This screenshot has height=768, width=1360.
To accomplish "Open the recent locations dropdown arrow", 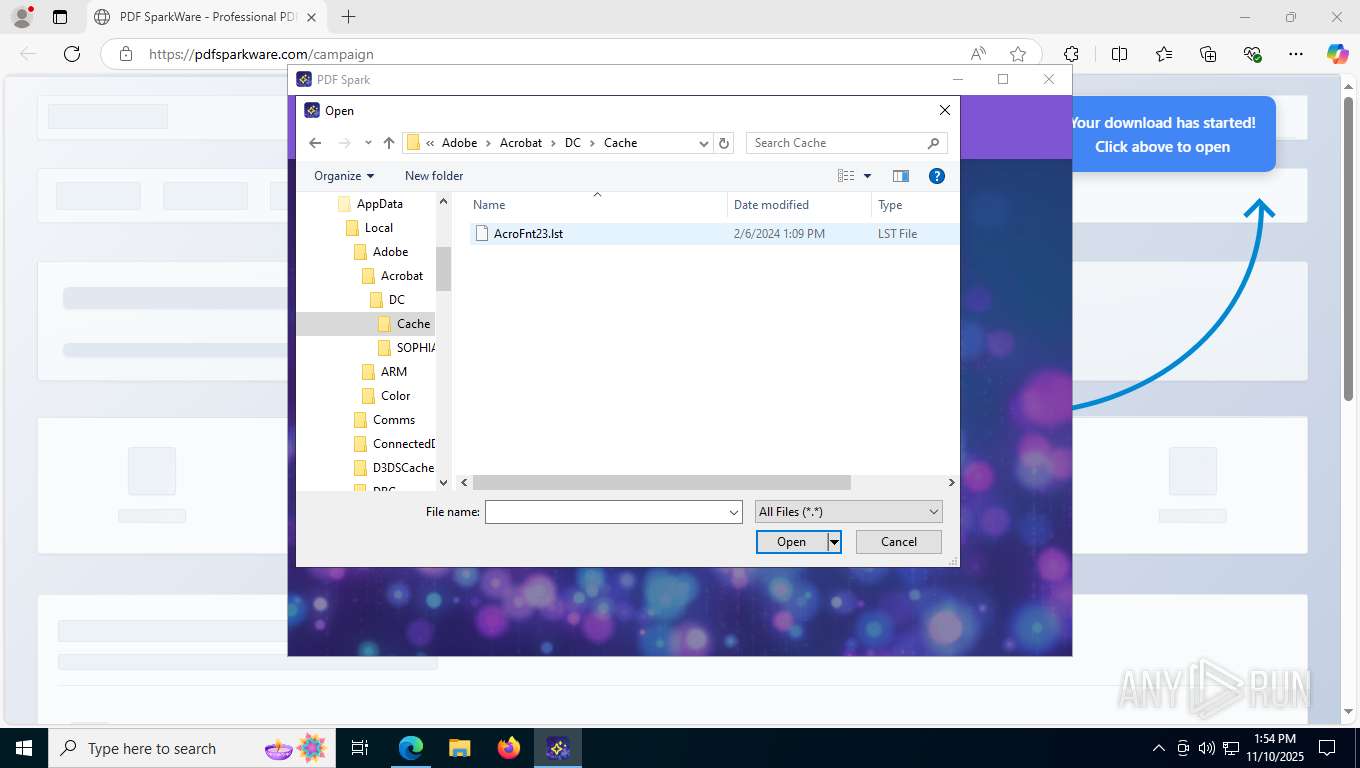I will tap(368, 143).
